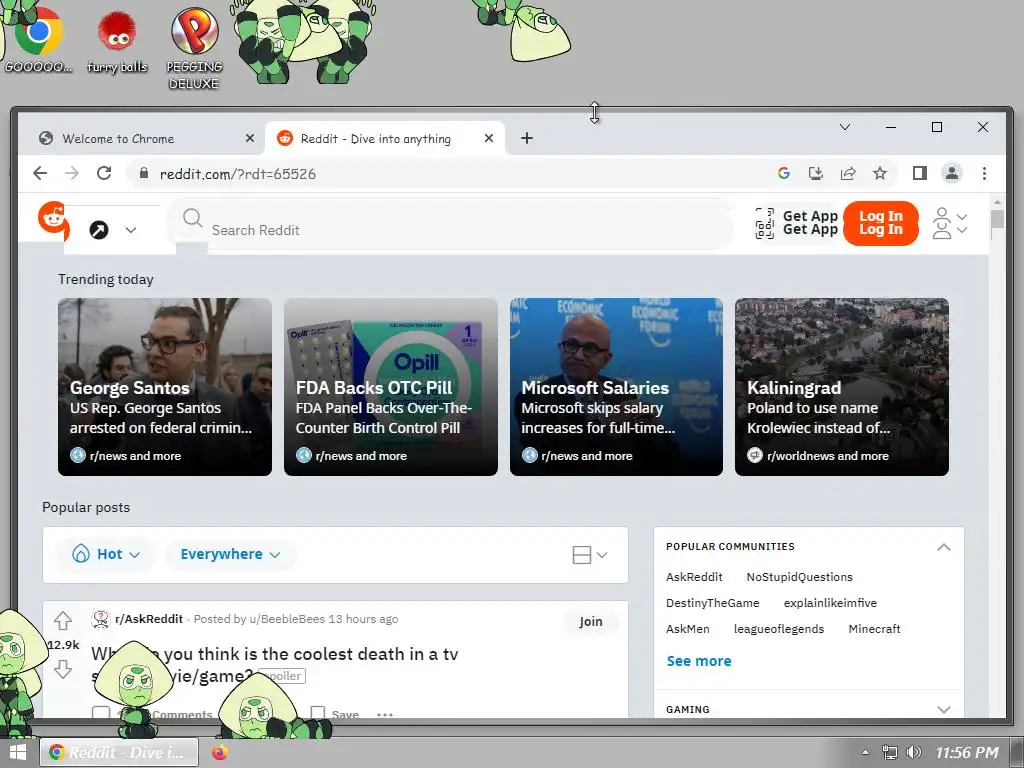The height and width of the screenshot is (768, 1024).
Task: Click the r/AskReddit community avatar
Action: [101, 619]
